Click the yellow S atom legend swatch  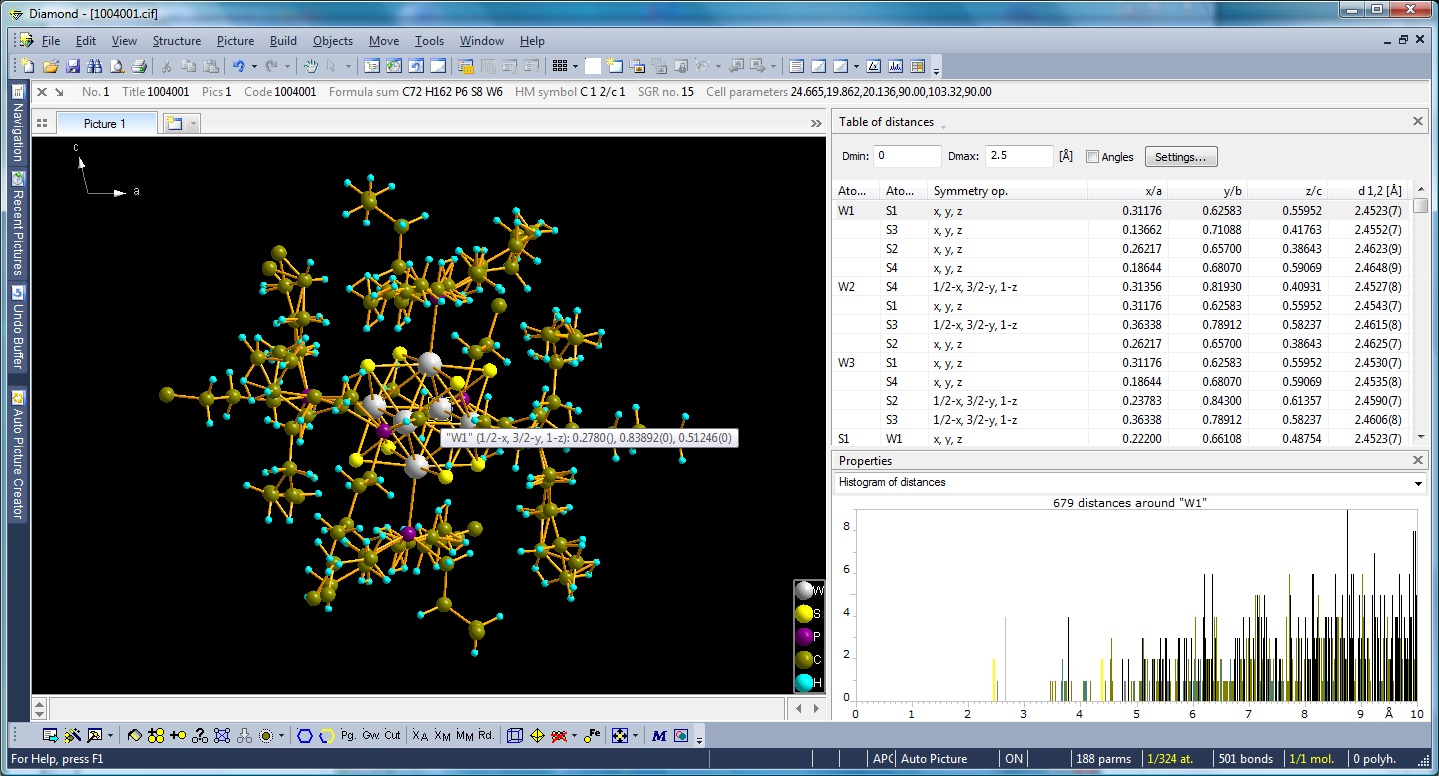click(804, 613)
